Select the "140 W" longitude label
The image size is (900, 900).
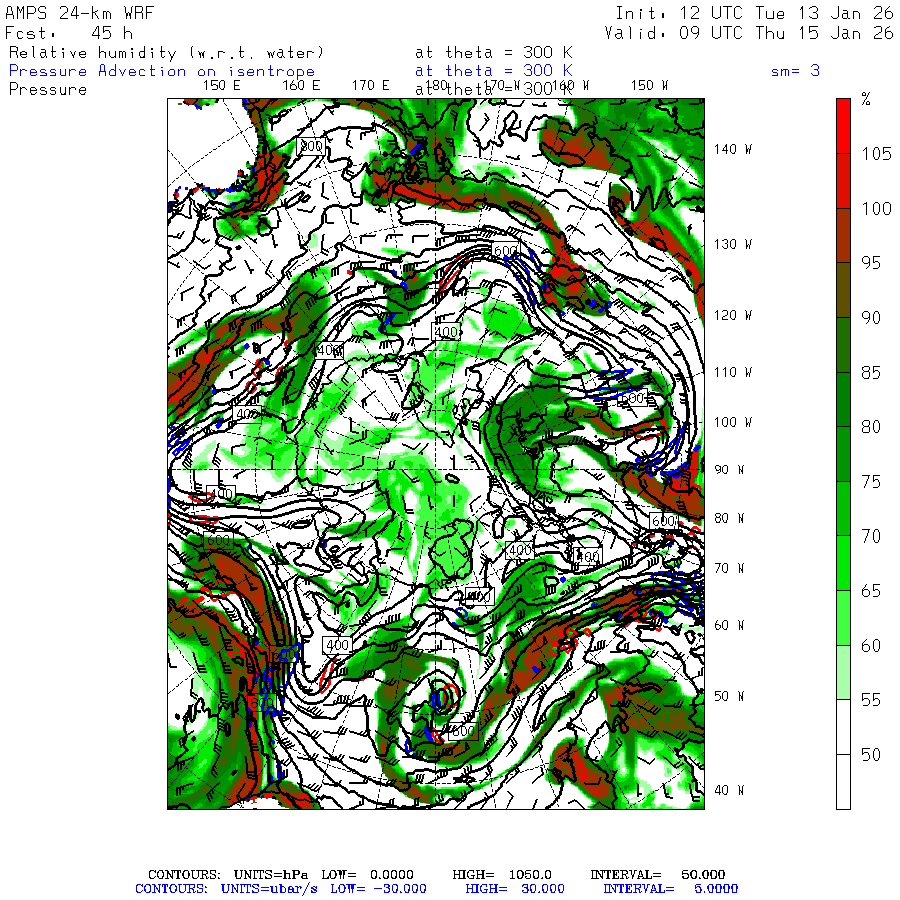coord(732,149)
